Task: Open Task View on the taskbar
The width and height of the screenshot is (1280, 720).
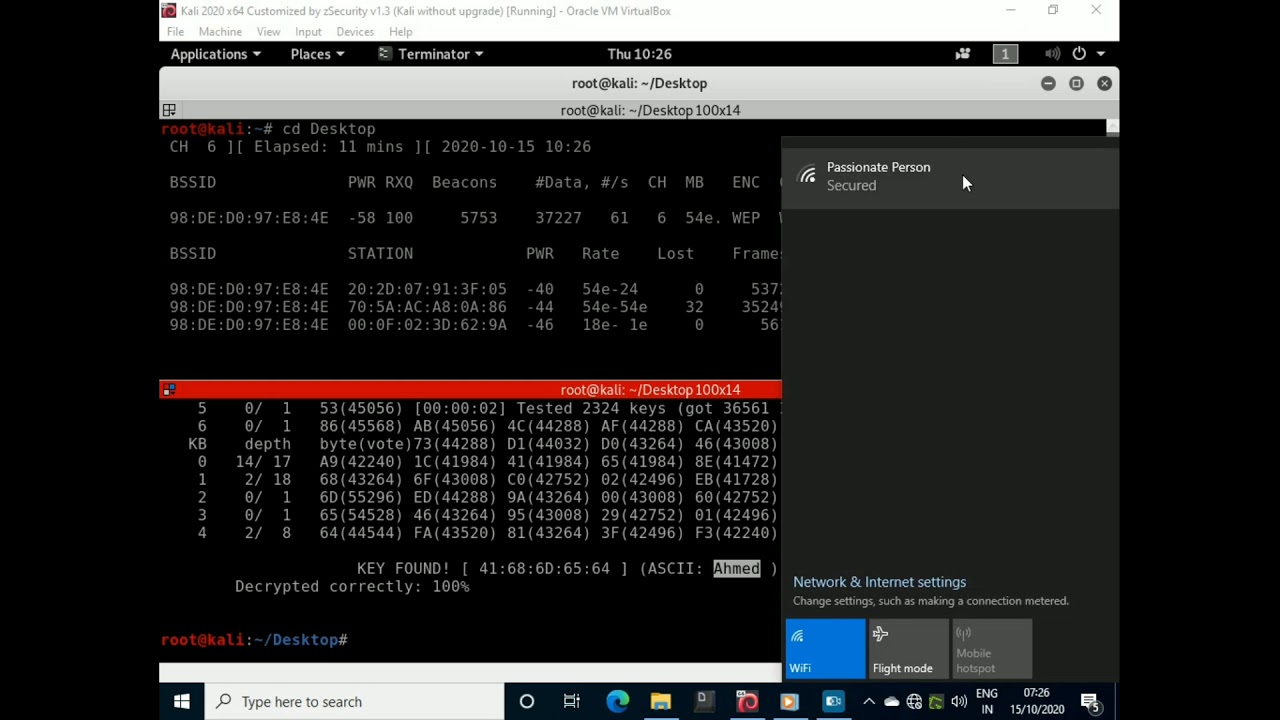Action: [x=572, y=702]
